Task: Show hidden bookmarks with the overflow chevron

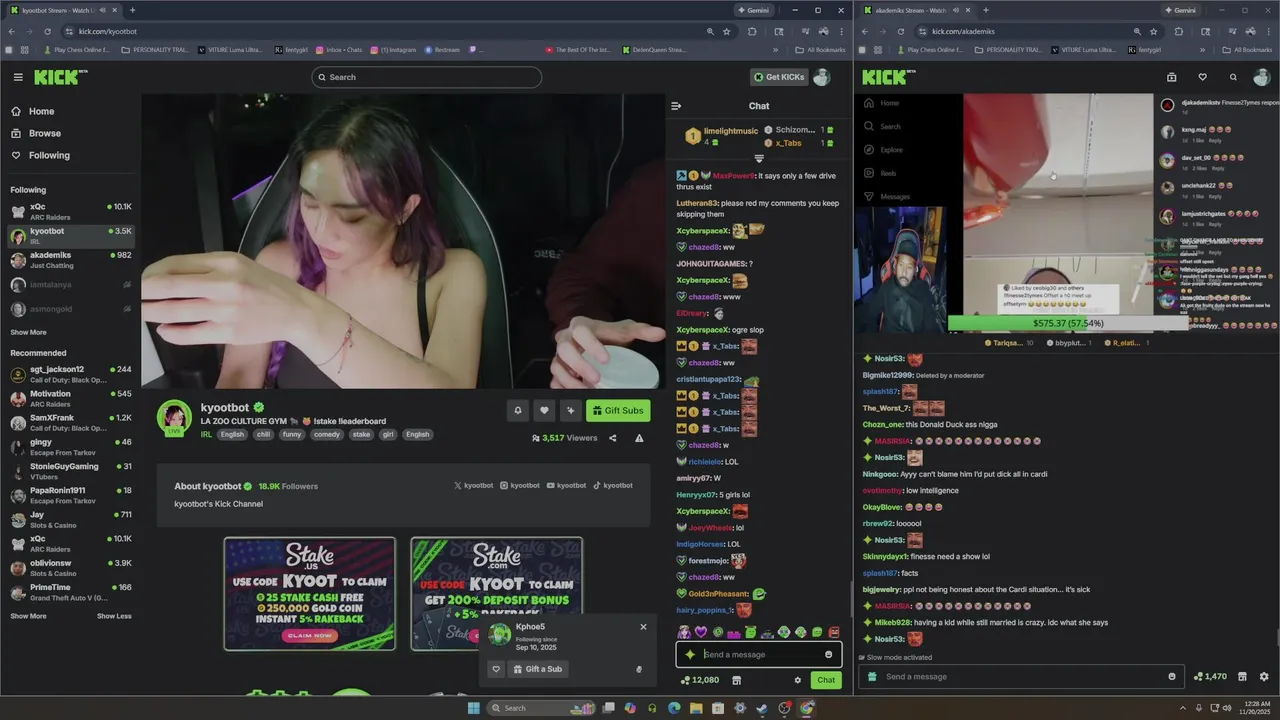Action: coord(775,49)
